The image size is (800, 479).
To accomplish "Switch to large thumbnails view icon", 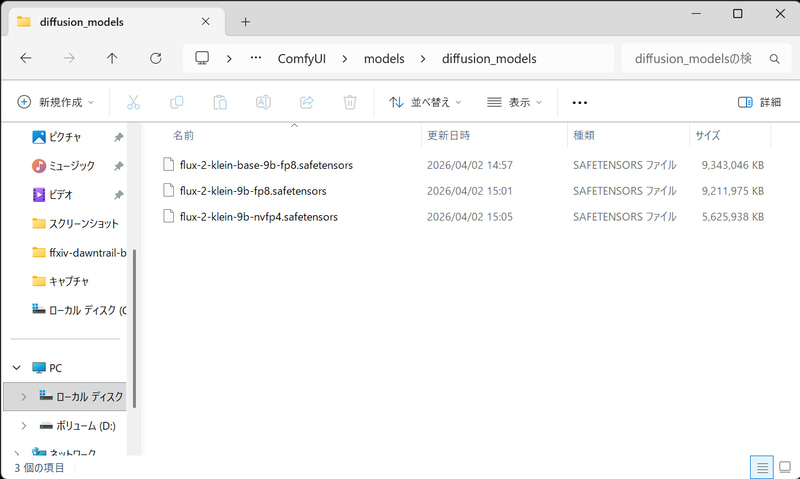I will click(785, 467).
